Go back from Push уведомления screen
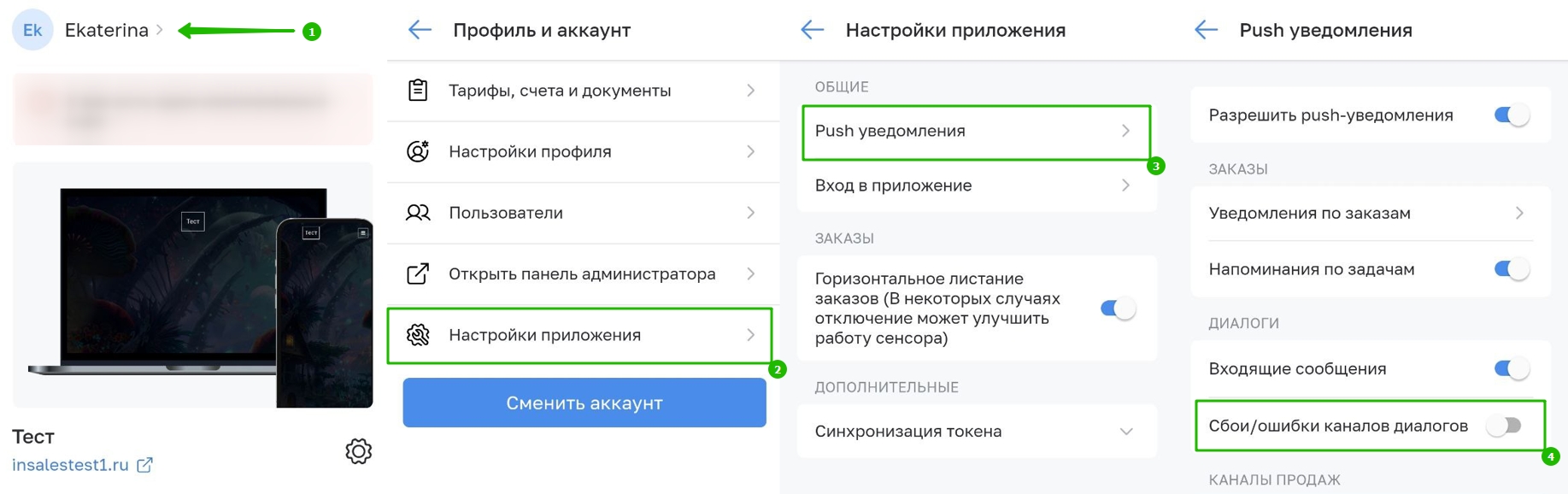 pyautogui.click(x=1206, y=31)
